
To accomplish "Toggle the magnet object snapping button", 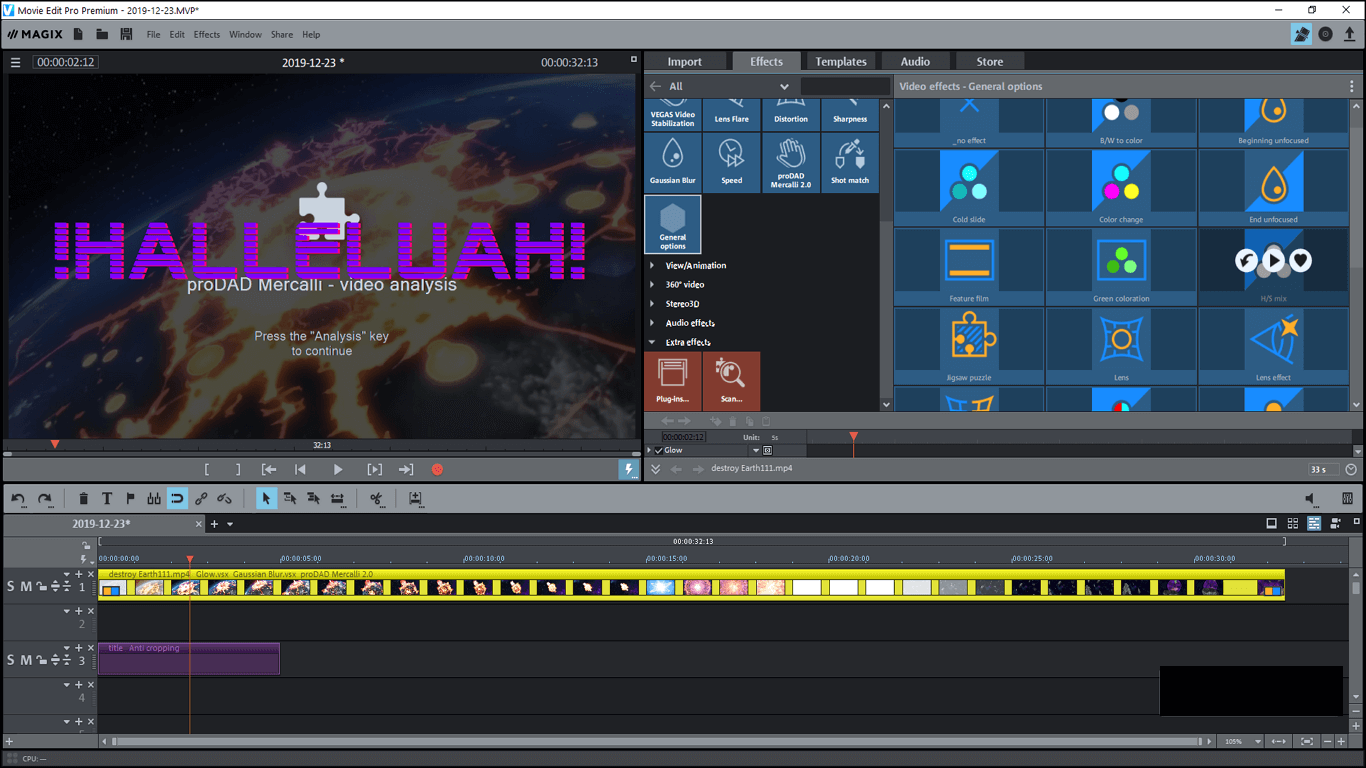I will (x=177, y=498).
